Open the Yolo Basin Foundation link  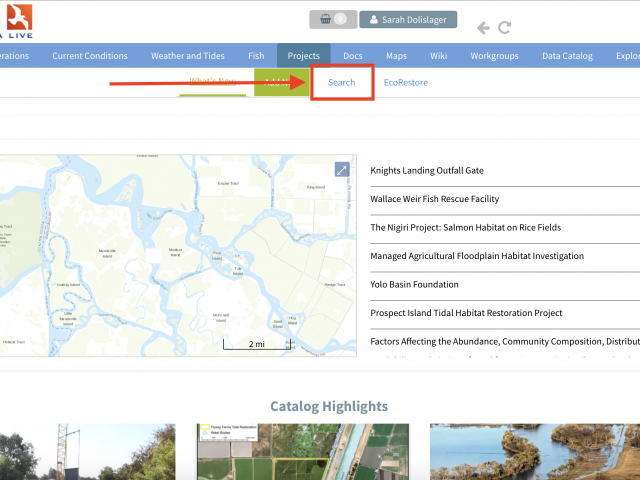click(414, 285)
